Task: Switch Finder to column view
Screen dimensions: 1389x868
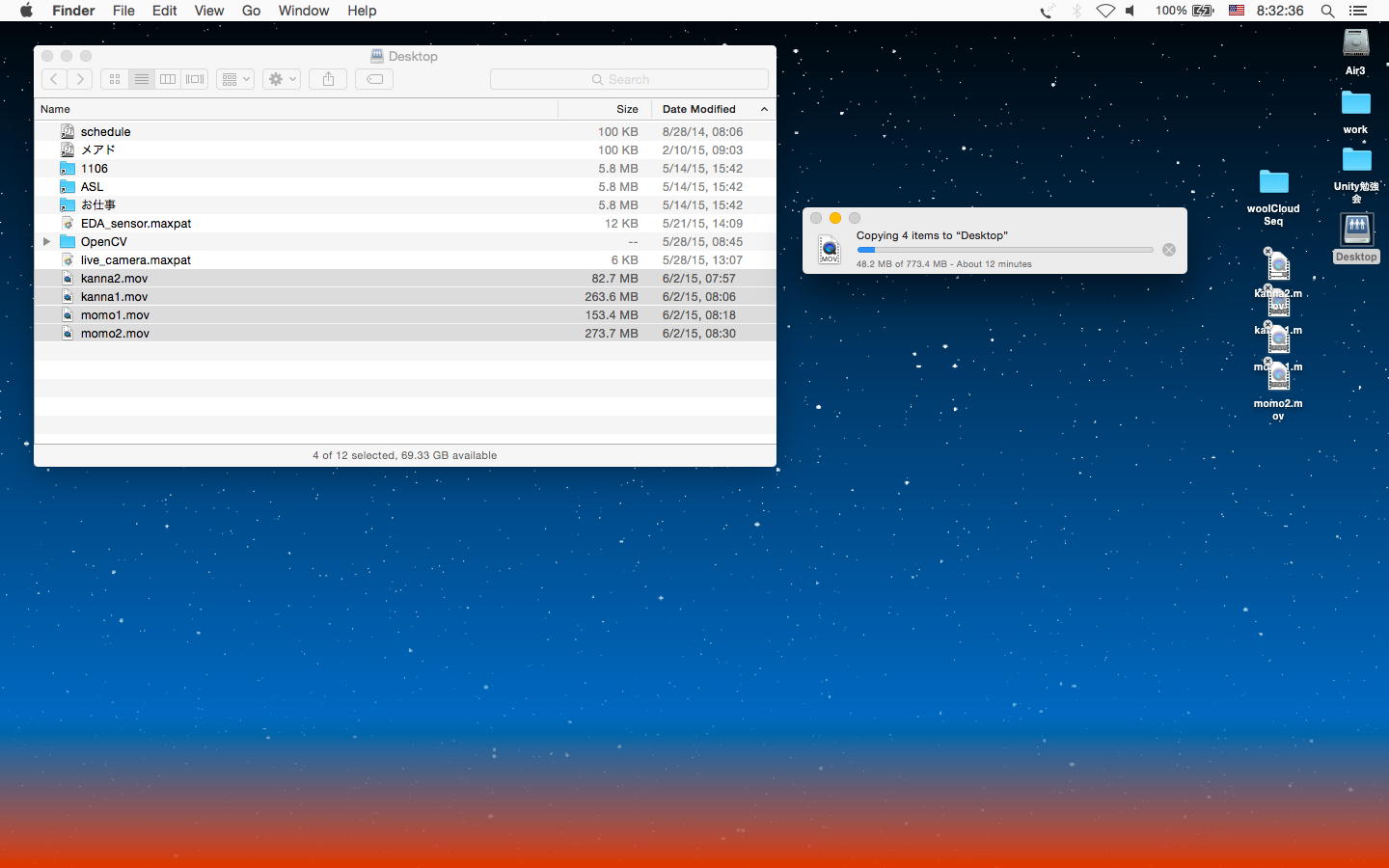Action: point(168,79)
